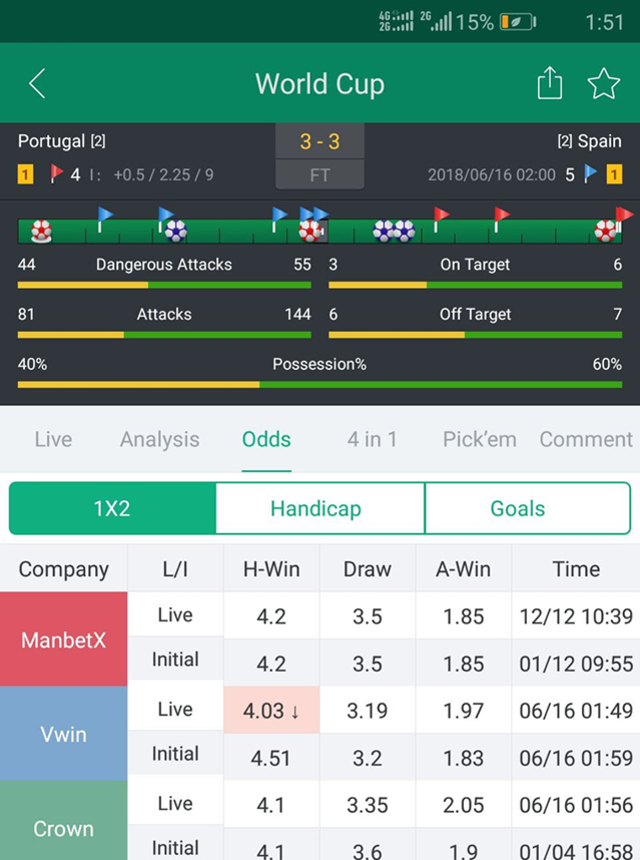Open the ManbetX company row

click(x=64, y=639)
